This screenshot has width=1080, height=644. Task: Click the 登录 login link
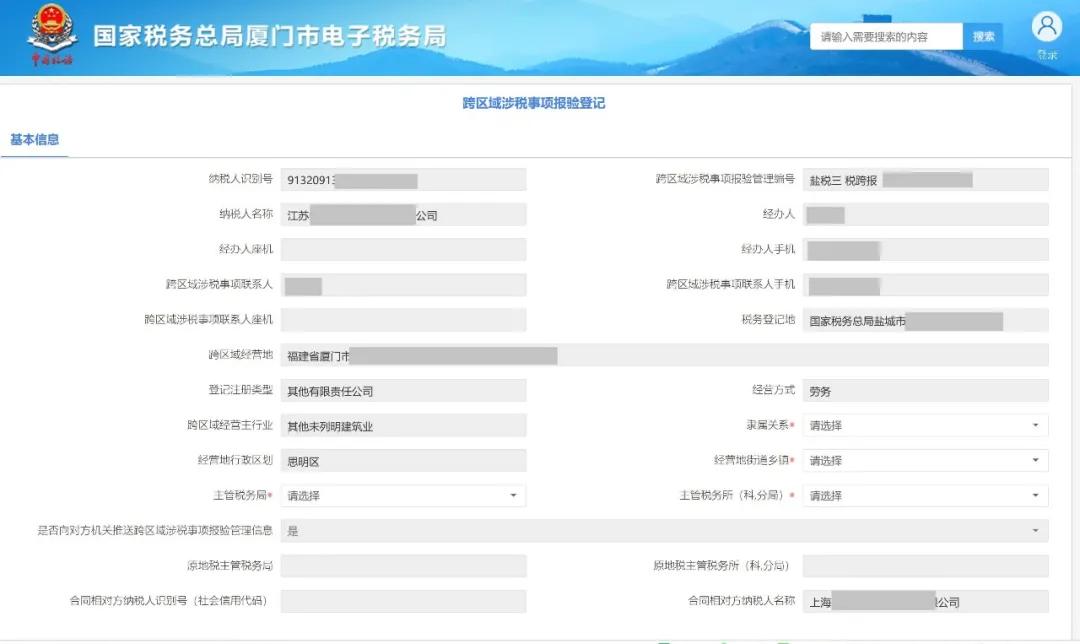(x=1046, y=55)
